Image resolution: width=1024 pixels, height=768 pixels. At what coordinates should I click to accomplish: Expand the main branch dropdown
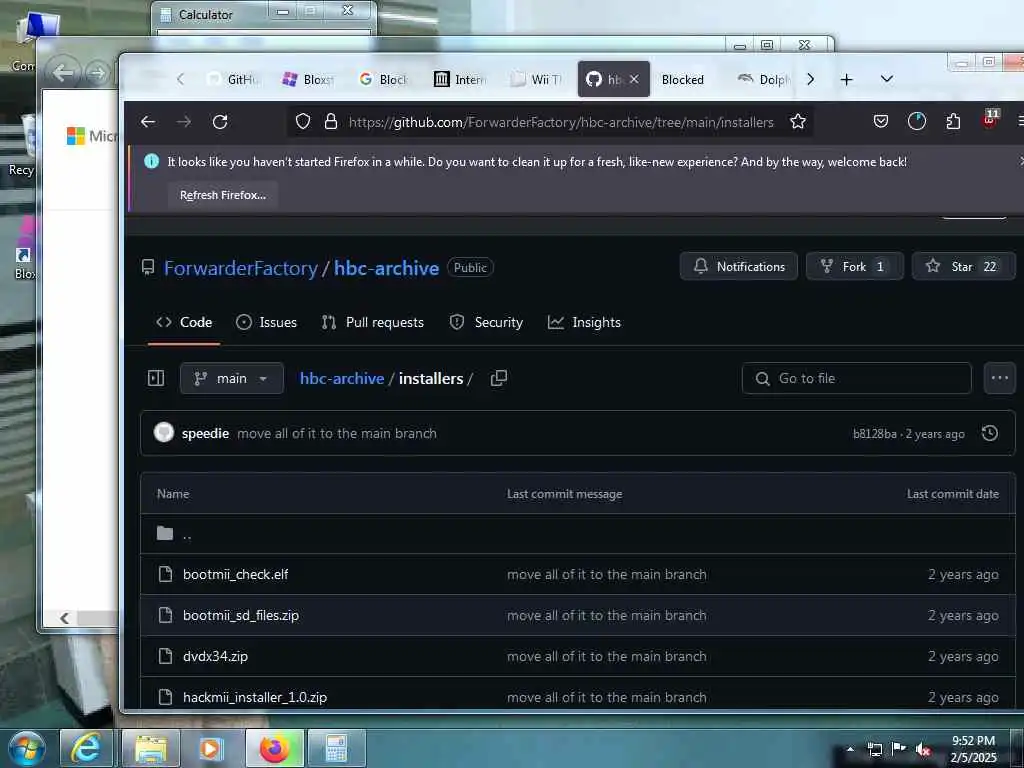pos(232,378)
